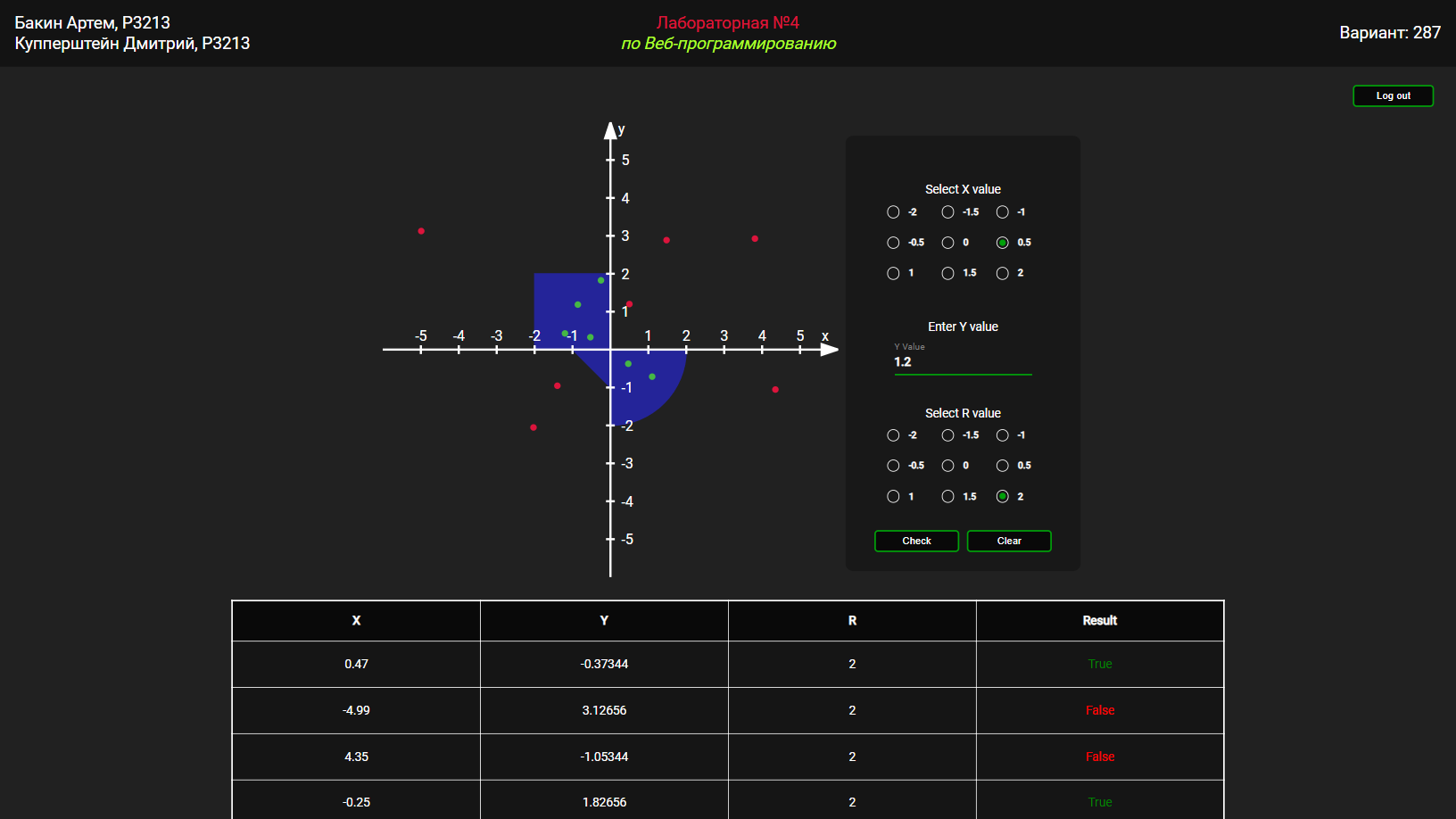Select R value 1 radio button
Viewport: 1456px width, 819px height.
pos(893,496)
